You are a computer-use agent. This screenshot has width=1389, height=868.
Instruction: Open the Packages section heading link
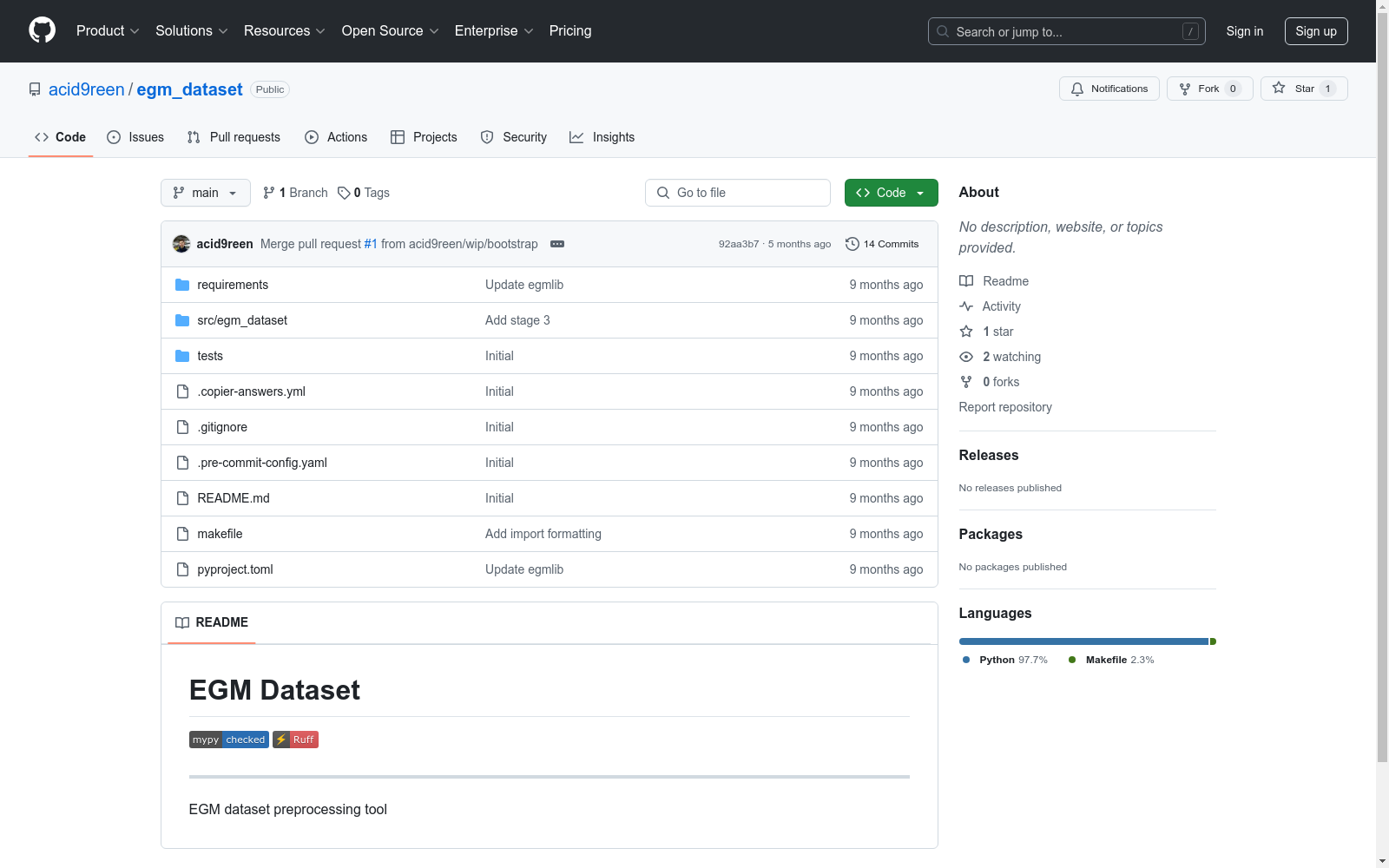pyautogui.click(x=991, y=535)
